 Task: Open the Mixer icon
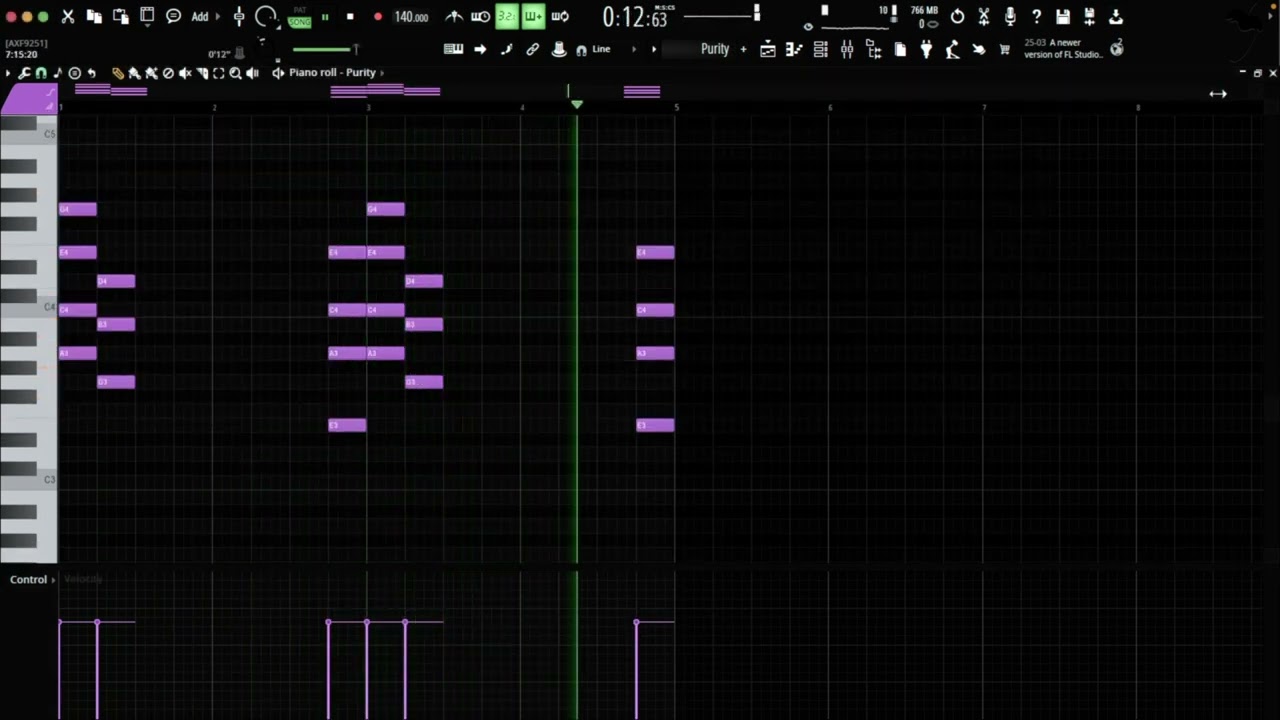pyautogui.click(x=847, y=49)
